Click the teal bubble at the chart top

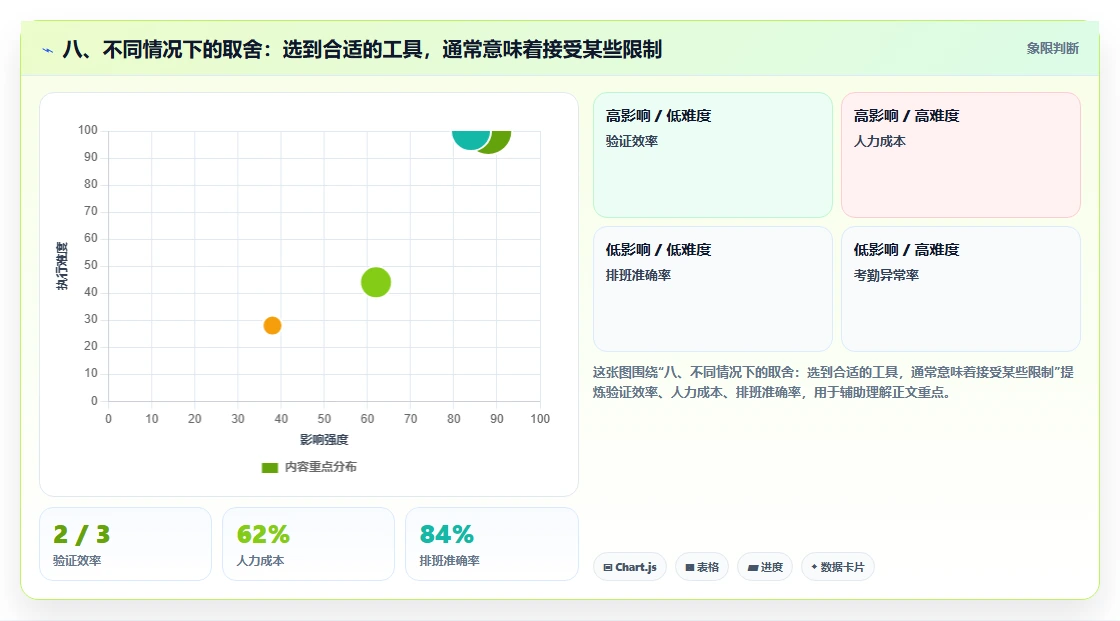point(471,139)
